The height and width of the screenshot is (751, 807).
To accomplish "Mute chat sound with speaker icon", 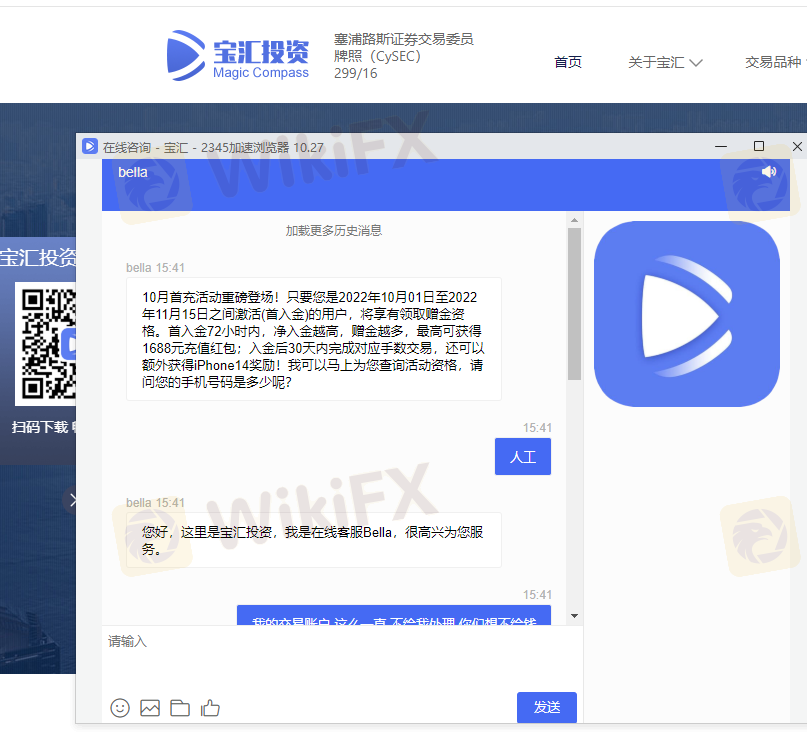I will 769,171.
